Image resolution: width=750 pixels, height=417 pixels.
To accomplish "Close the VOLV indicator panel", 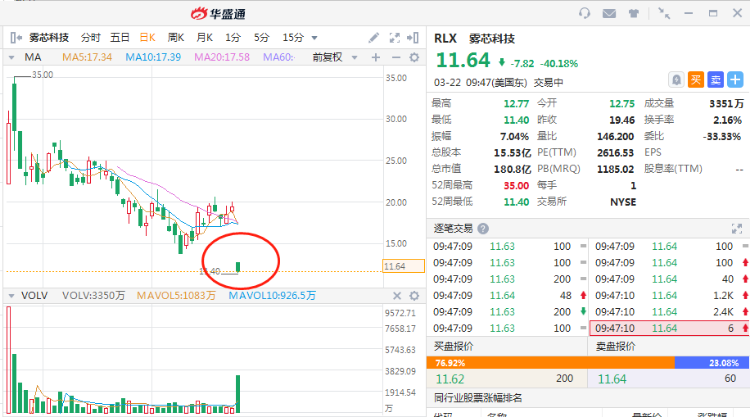I will 397,296.
